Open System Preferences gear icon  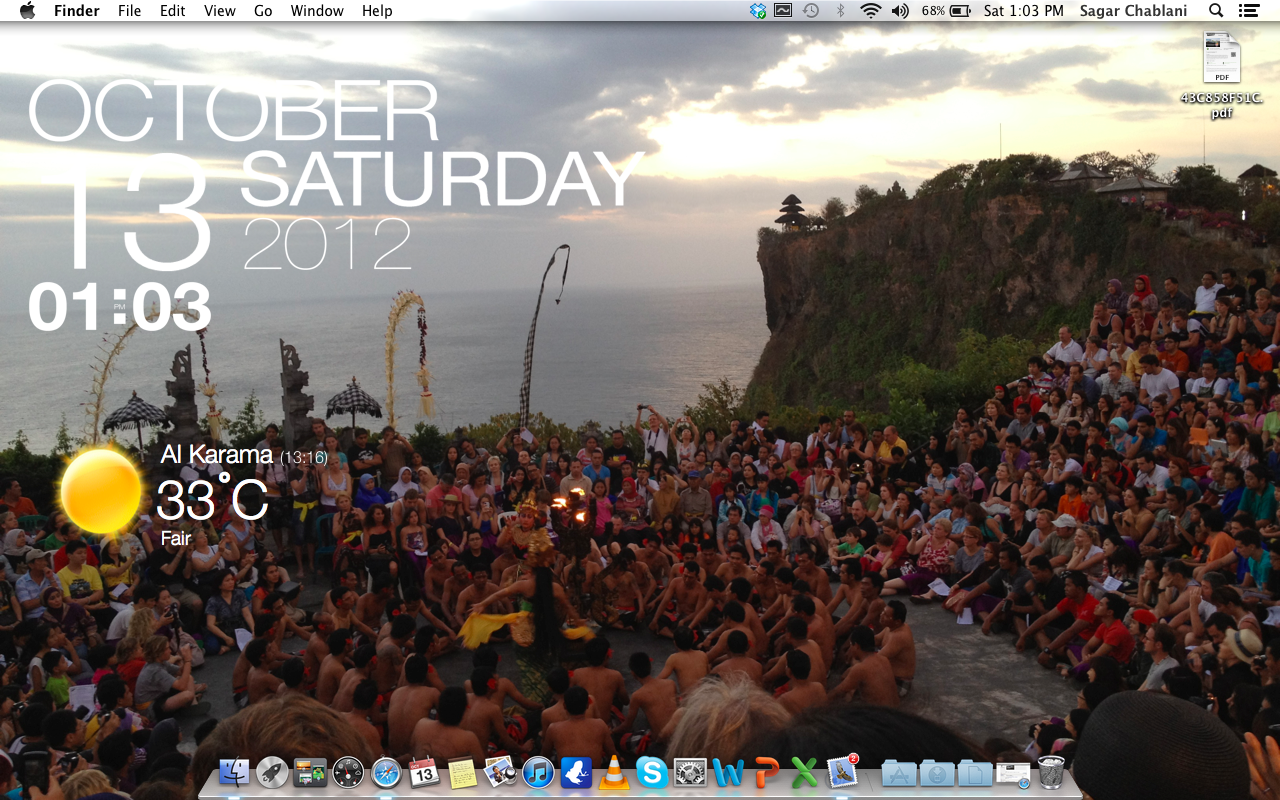tap(690, 772)
